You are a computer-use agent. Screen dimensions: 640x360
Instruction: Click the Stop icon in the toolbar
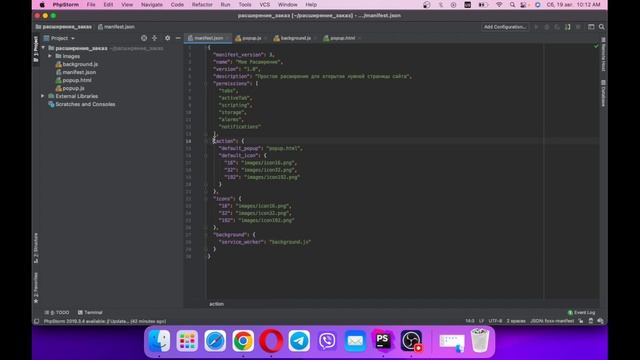point(578,27)
